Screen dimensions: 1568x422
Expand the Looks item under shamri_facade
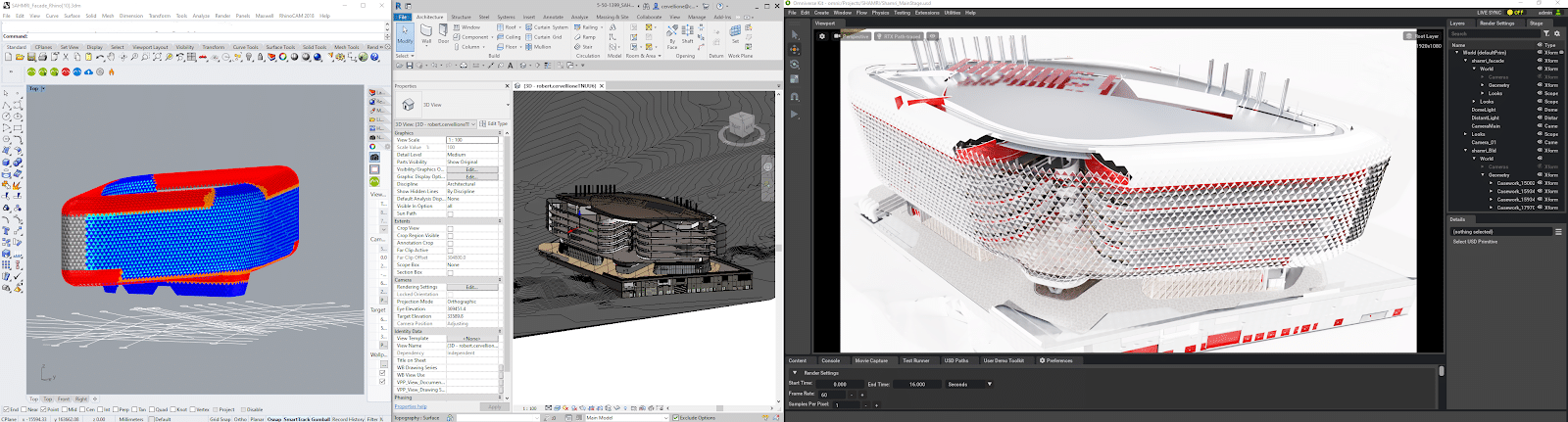(x=1475, y=102)
